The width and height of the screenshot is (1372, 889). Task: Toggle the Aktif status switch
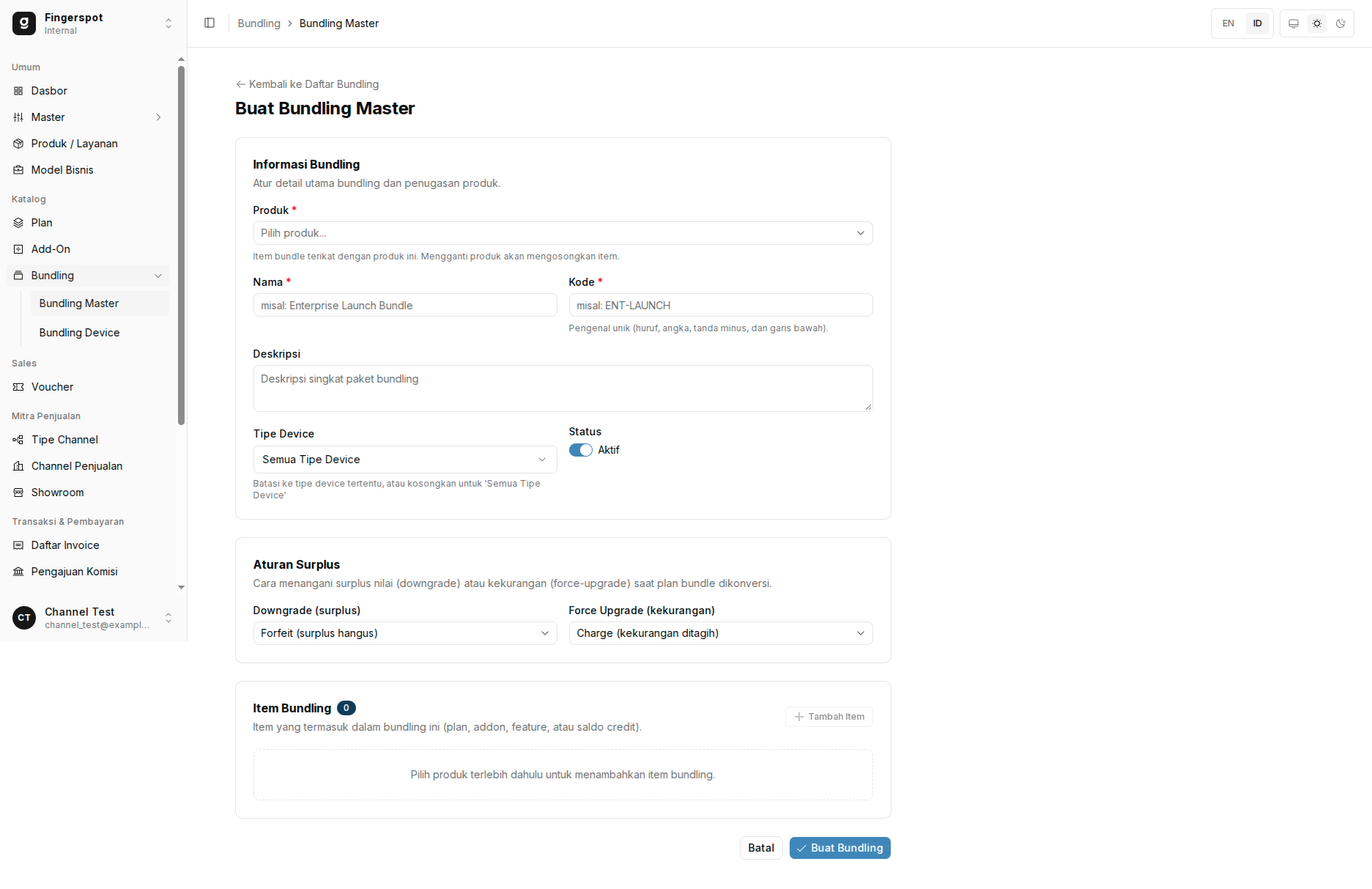tap(581, 450)
